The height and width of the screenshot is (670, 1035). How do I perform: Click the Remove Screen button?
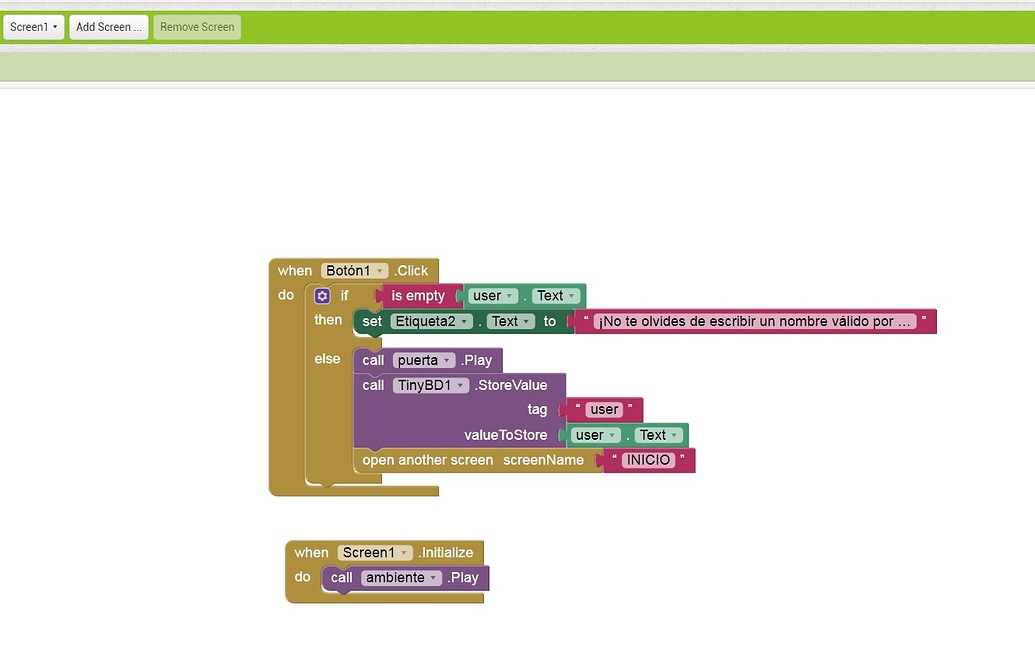(197, 27)
